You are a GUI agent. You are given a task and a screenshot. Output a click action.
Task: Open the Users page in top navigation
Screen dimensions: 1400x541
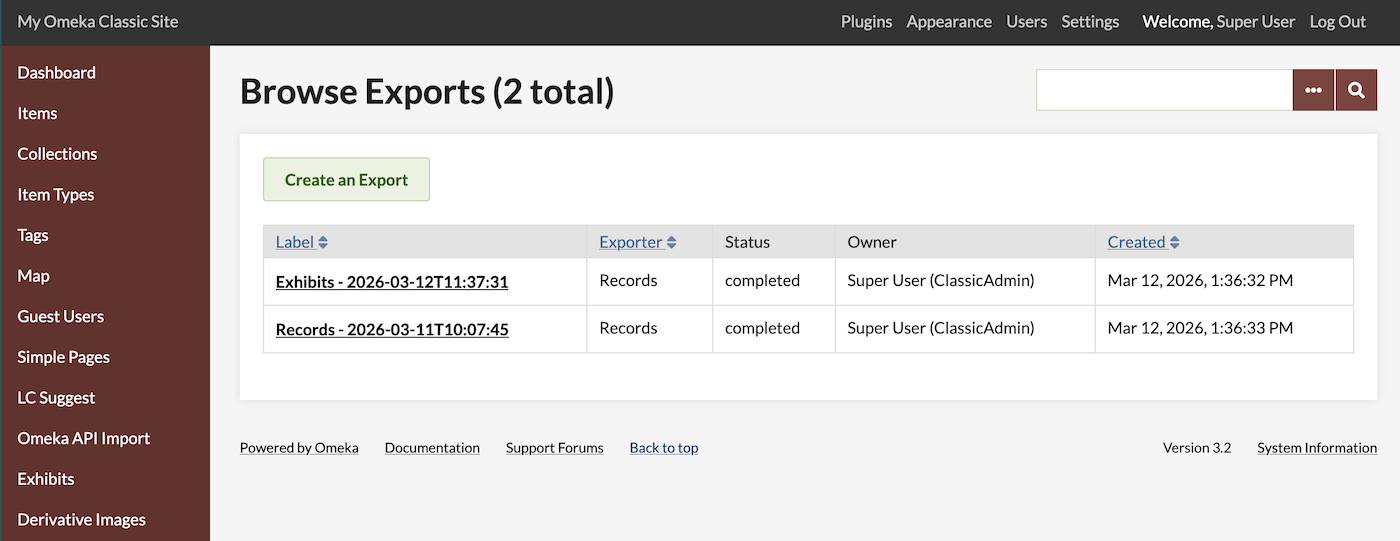pos(1026,22)
